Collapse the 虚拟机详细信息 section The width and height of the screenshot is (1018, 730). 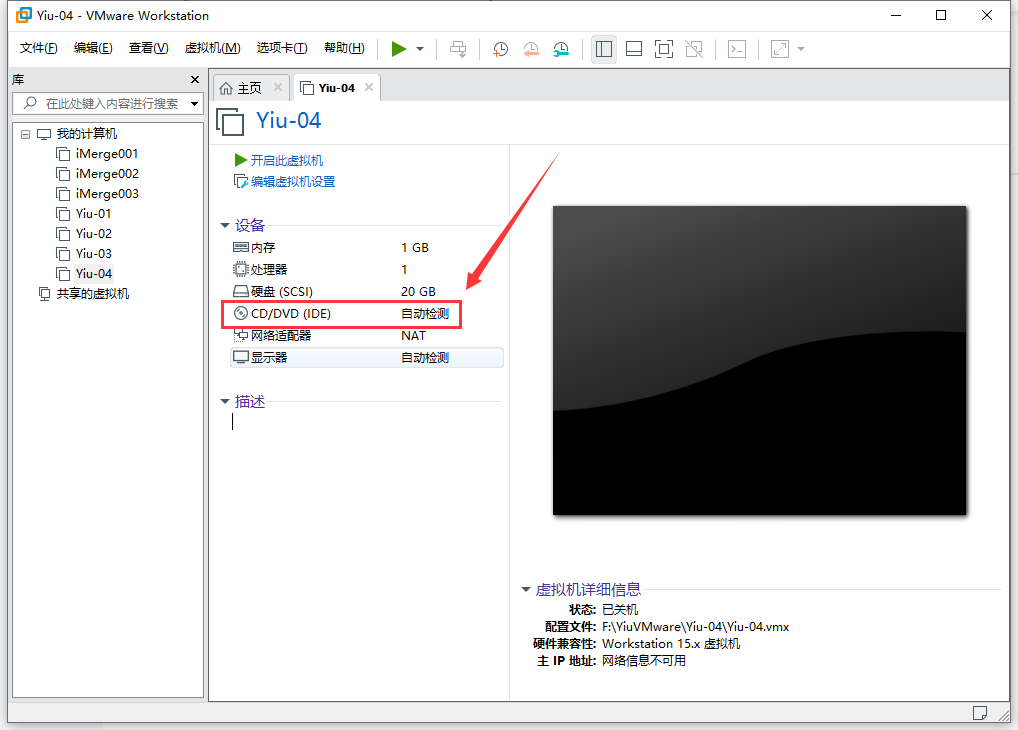526,590
